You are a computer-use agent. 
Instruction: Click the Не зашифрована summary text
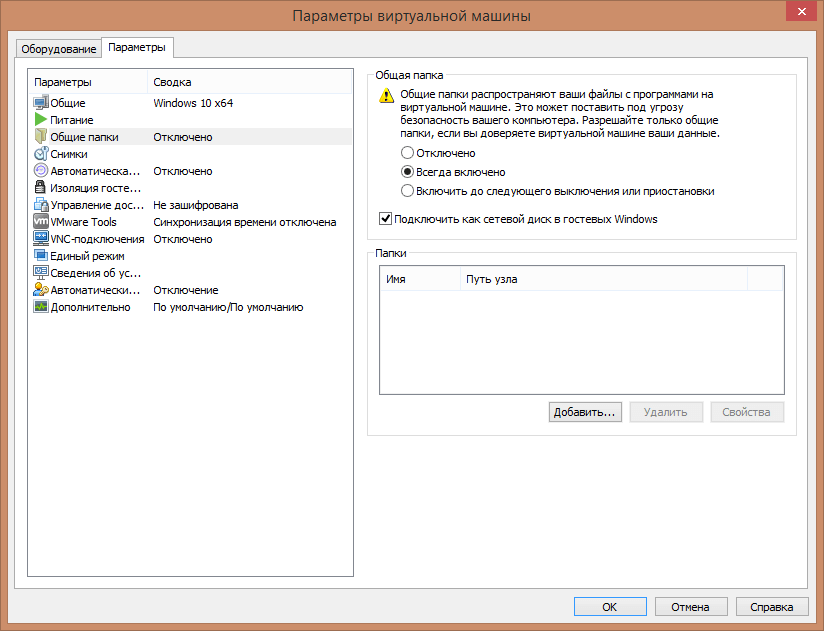tap(195, 205)
